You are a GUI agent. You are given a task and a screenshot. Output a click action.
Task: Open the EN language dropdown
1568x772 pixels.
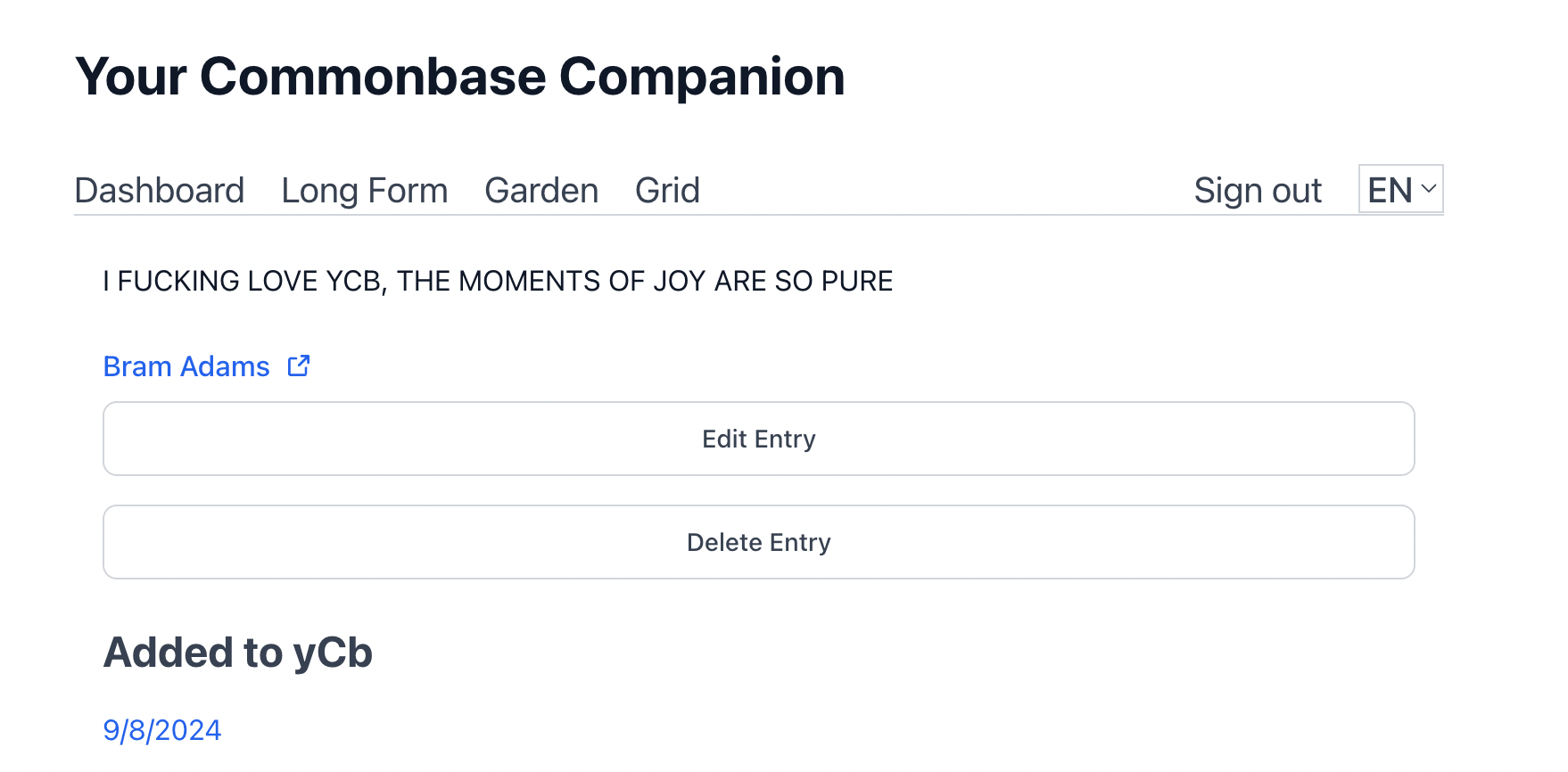click(x=1399, y=189)
